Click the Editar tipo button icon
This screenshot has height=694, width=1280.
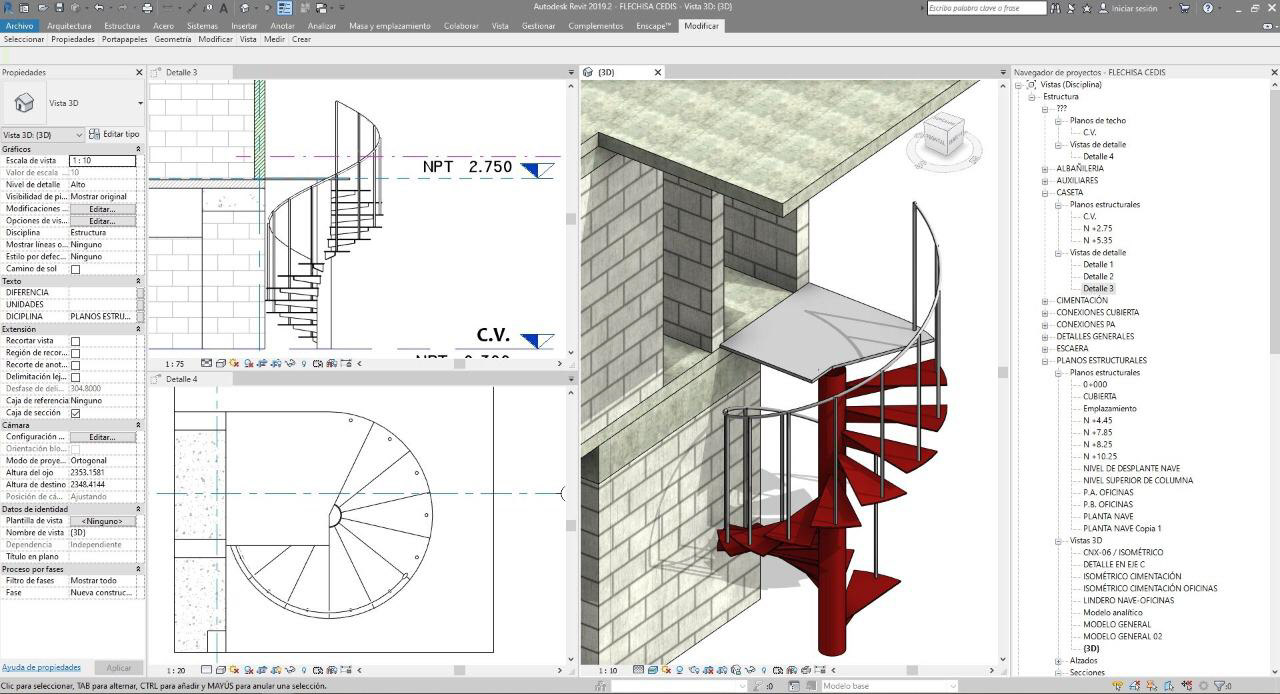point(94,134)
